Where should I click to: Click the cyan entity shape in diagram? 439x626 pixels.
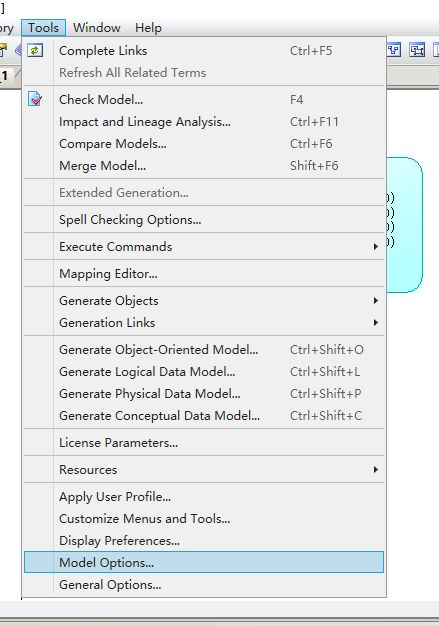405,225
